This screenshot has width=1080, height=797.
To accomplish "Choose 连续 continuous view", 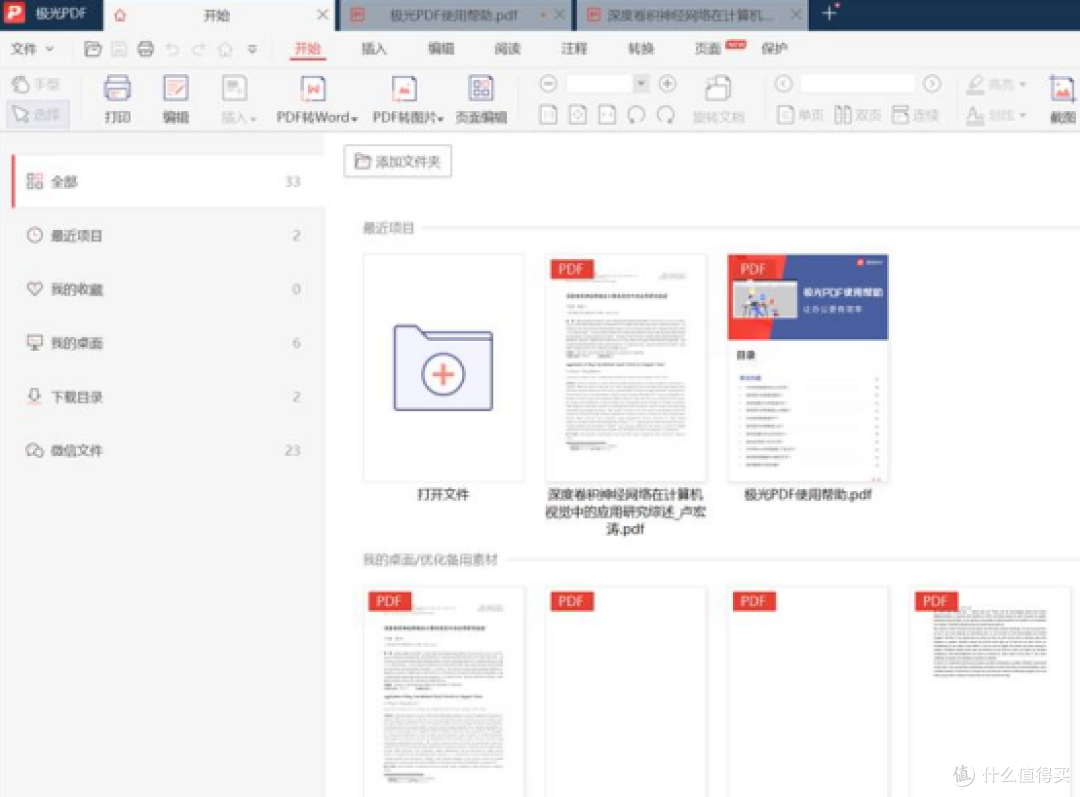I will tap(915, 114).
